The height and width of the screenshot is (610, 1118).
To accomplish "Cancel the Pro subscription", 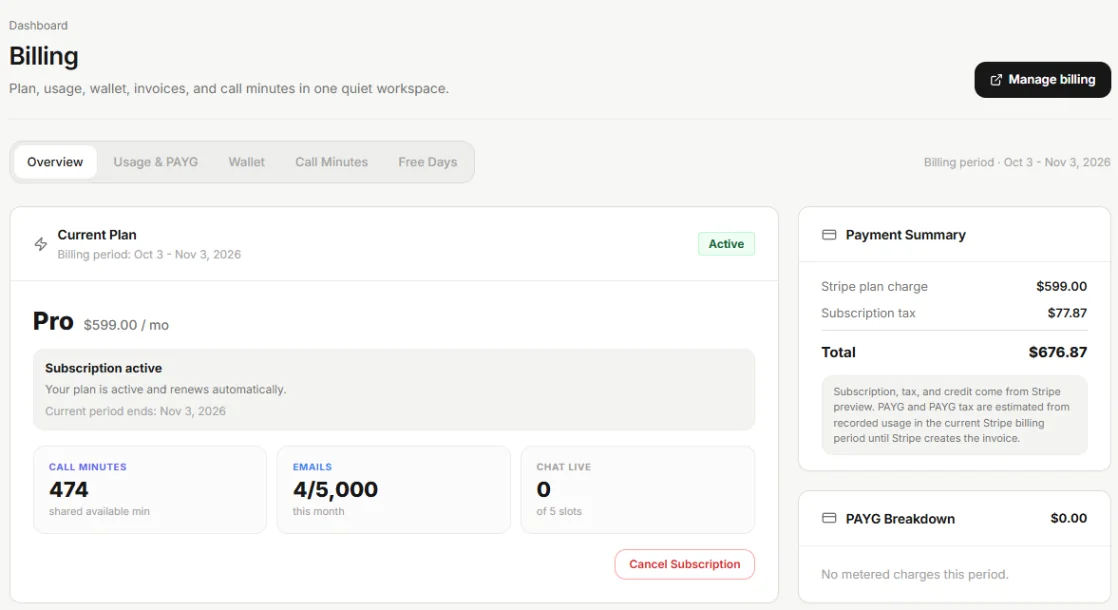I will click(684, 564).
